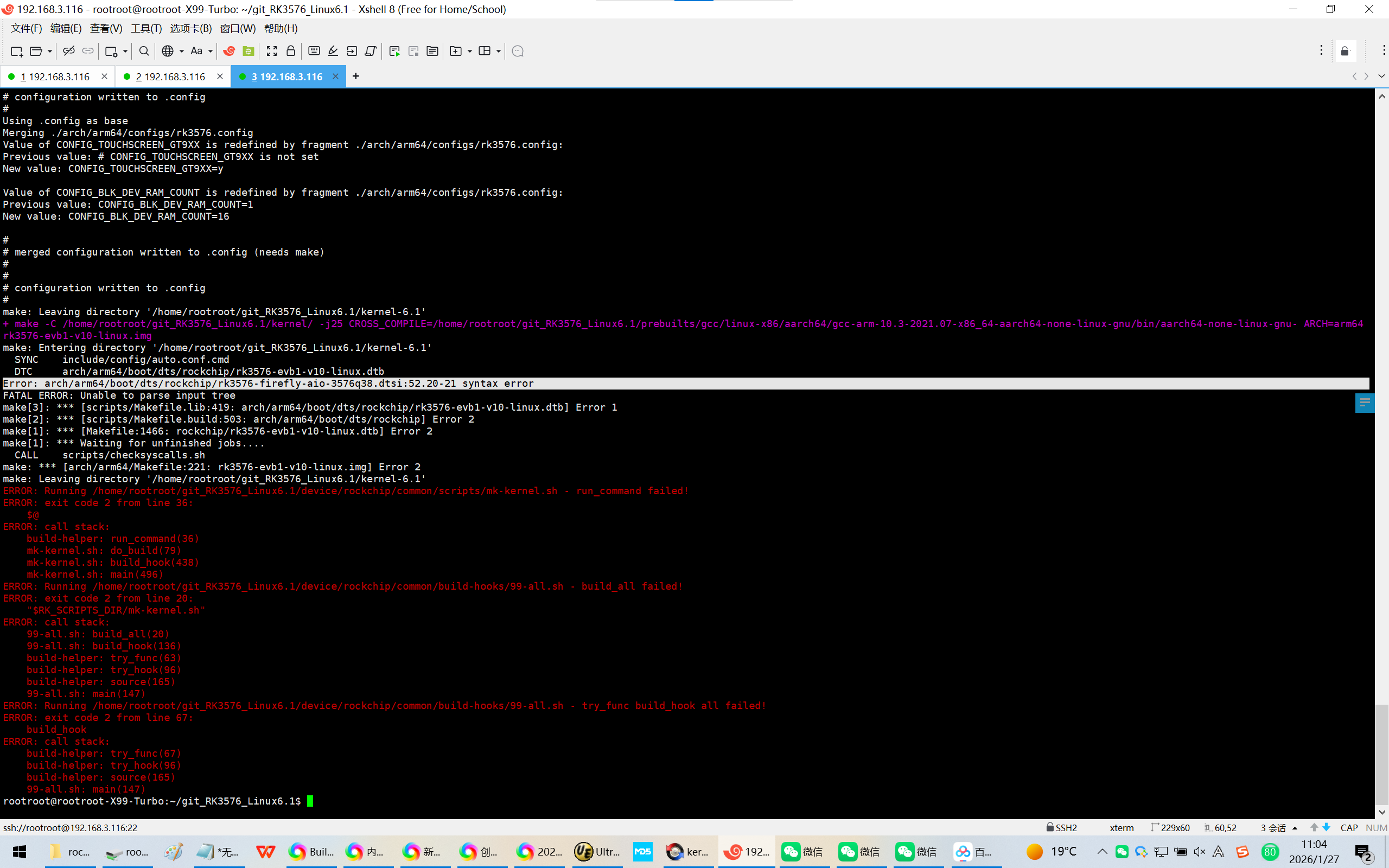Expand the font Aa dropdown arrow
Screen dimensions: 1389x868
(x=211, y=51)
